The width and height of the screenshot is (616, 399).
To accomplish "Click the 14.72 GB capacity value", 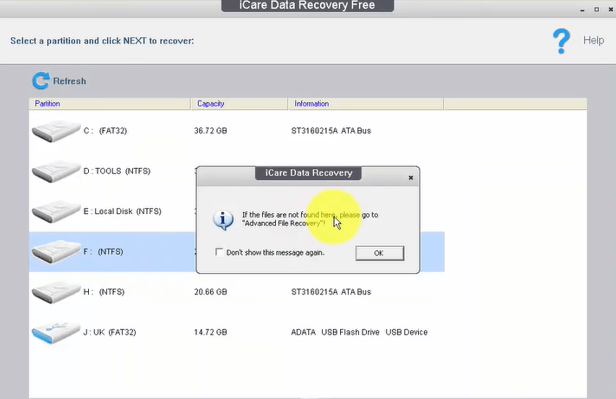I will tap(211, 332).
